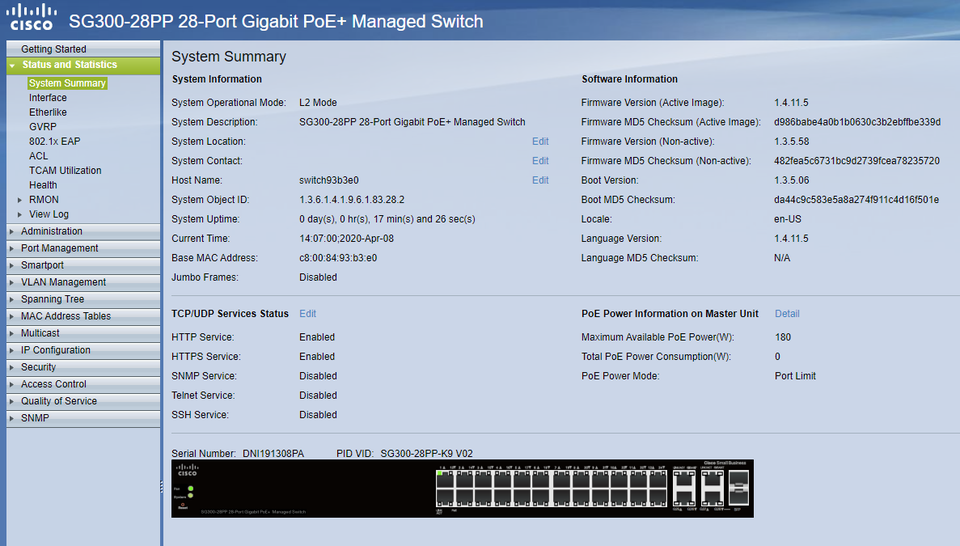Expand the View Log tree node

pyautogui.click(x=19, y=215)
